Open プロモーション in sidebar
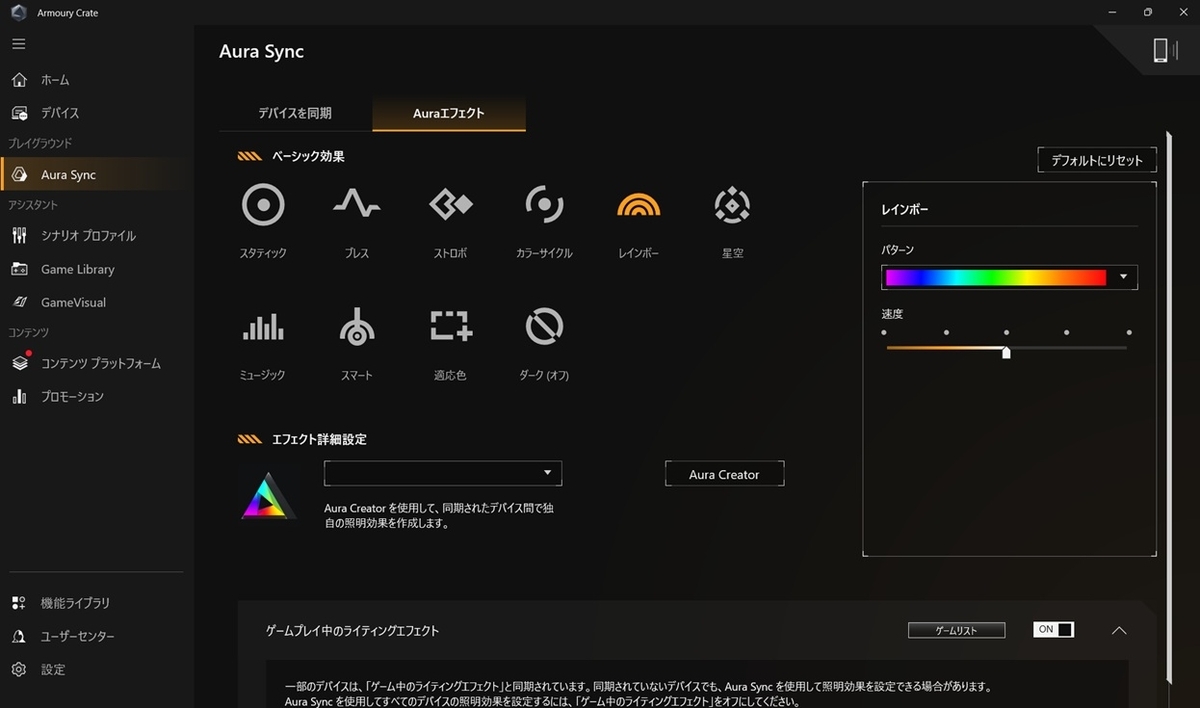1200x708 pixels. (97, 397)
